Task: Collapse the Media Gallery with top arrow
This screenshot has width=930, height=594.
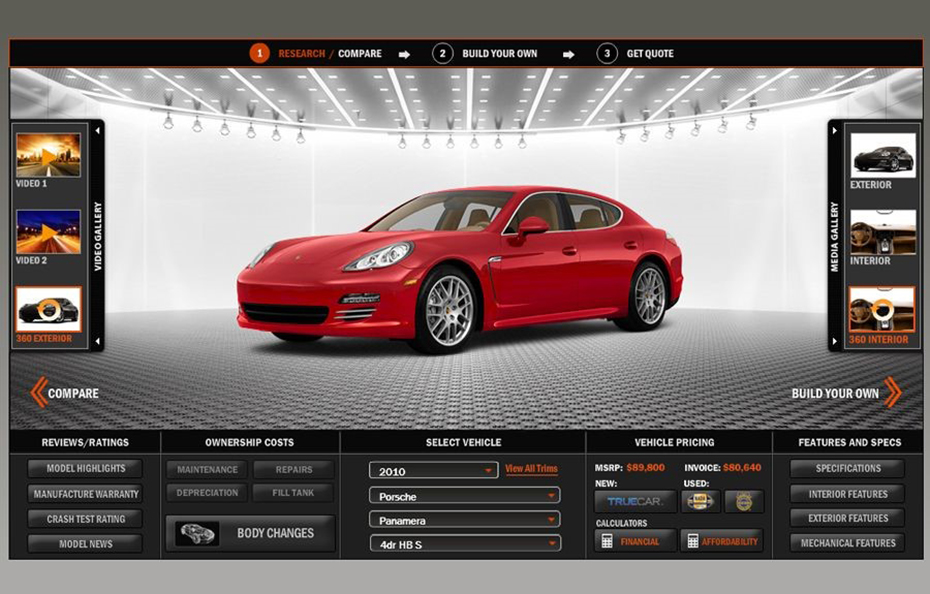Action: pyautogui.click(x=834, y=131)
